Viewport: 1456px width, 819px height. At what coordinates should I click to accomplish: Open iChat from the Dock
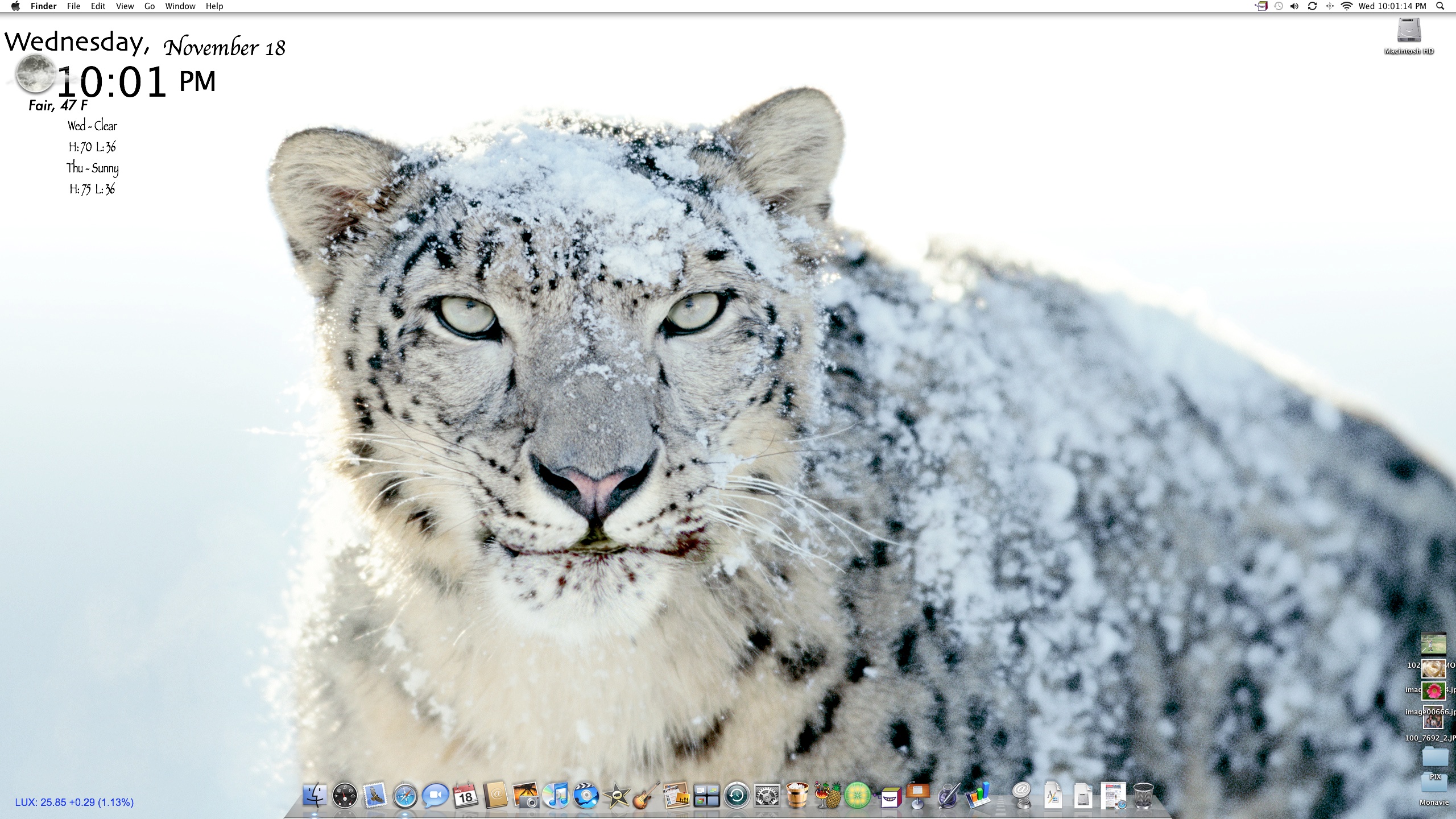coord(436,795)
